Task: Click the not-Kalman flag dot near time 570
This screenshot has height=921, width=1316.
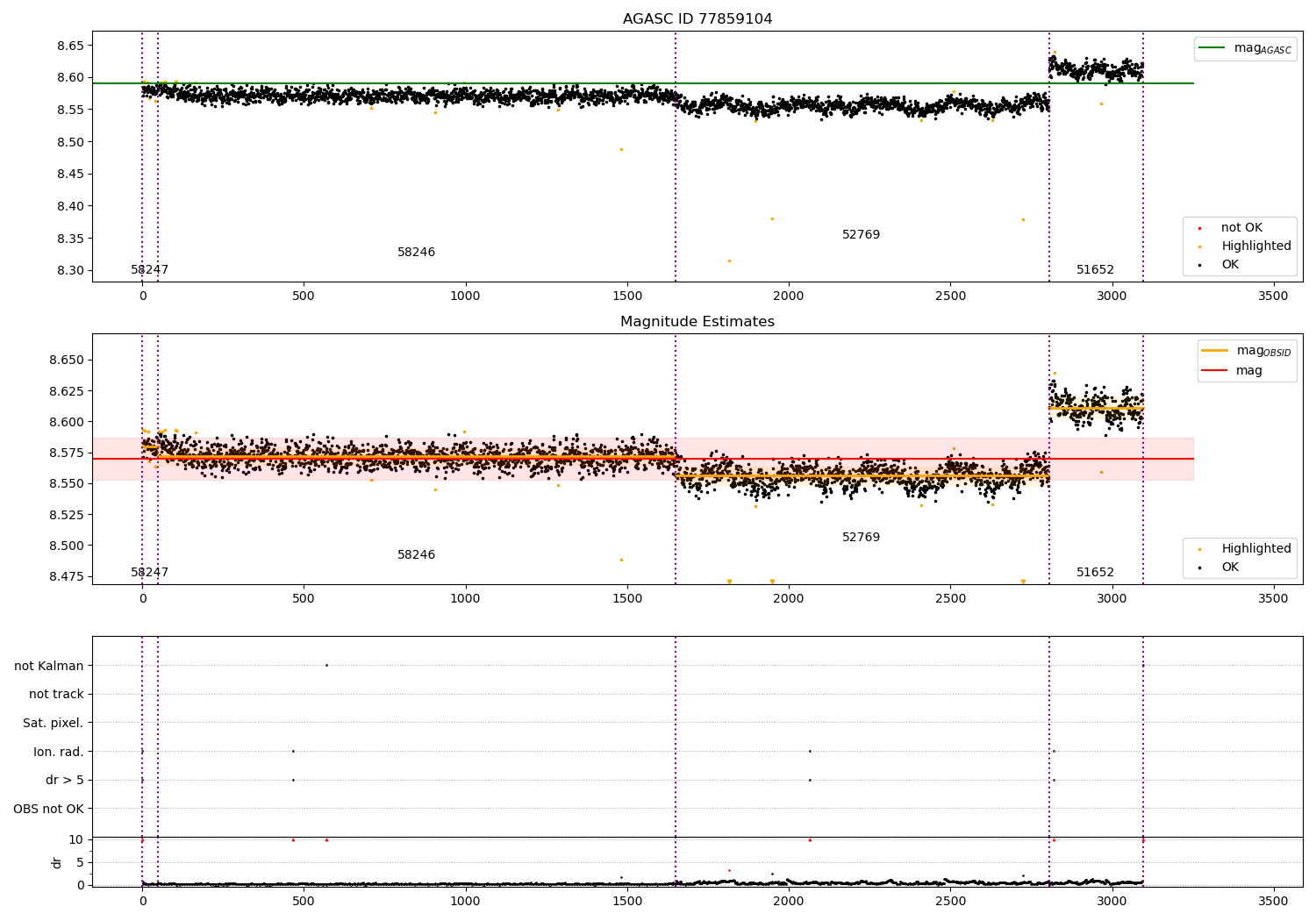Action: tap(326, 665)
